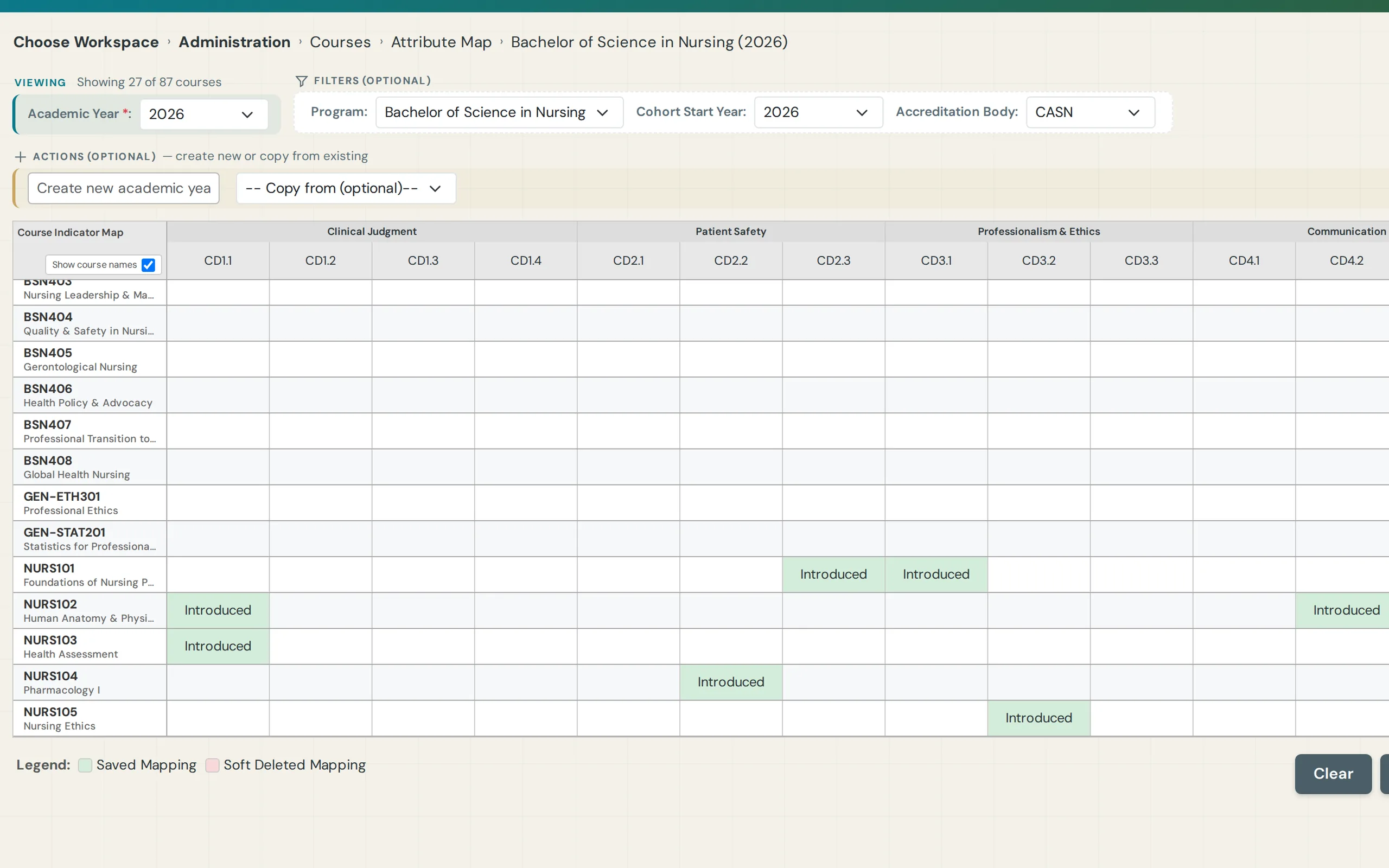Click the plus icon beside Actions
The height and width of the screenshot is (868, 1389).
point(21,157)
